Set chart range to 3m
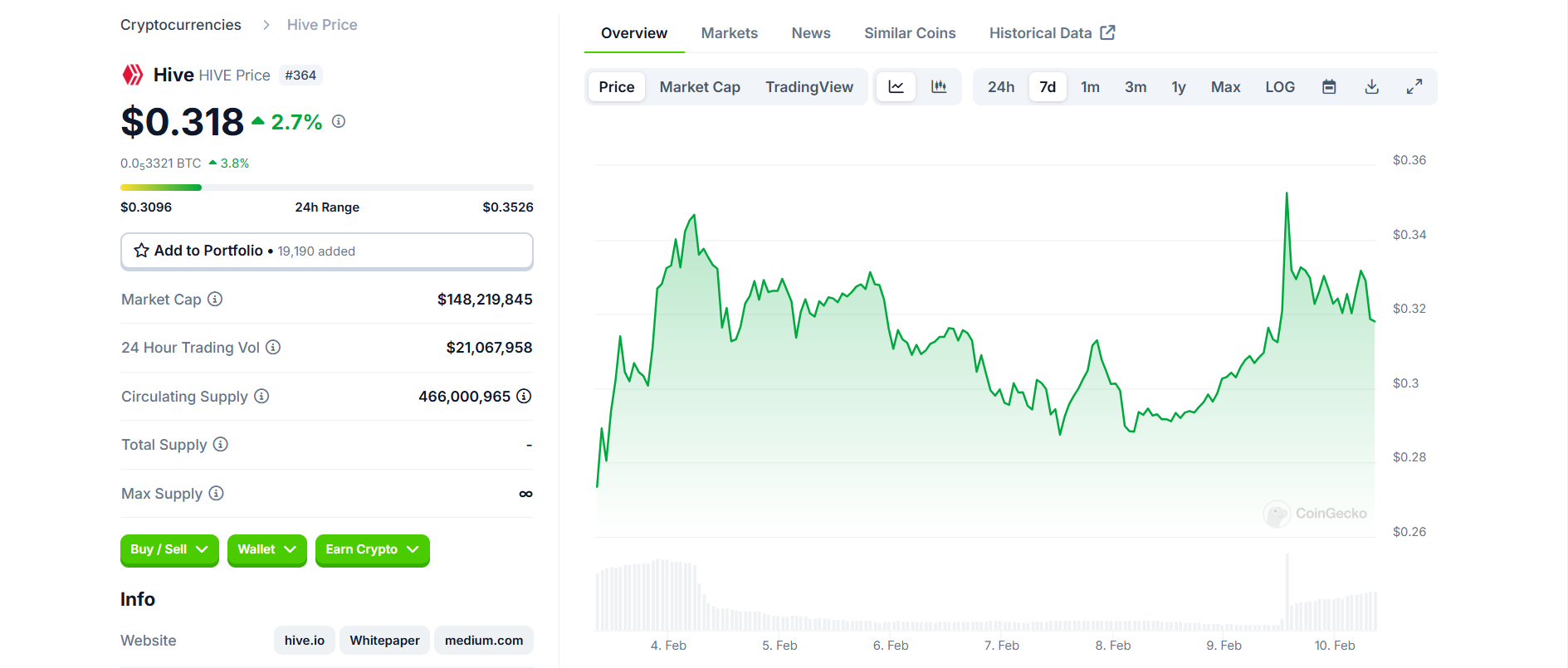The image size is (1568, 668). 1136,87
